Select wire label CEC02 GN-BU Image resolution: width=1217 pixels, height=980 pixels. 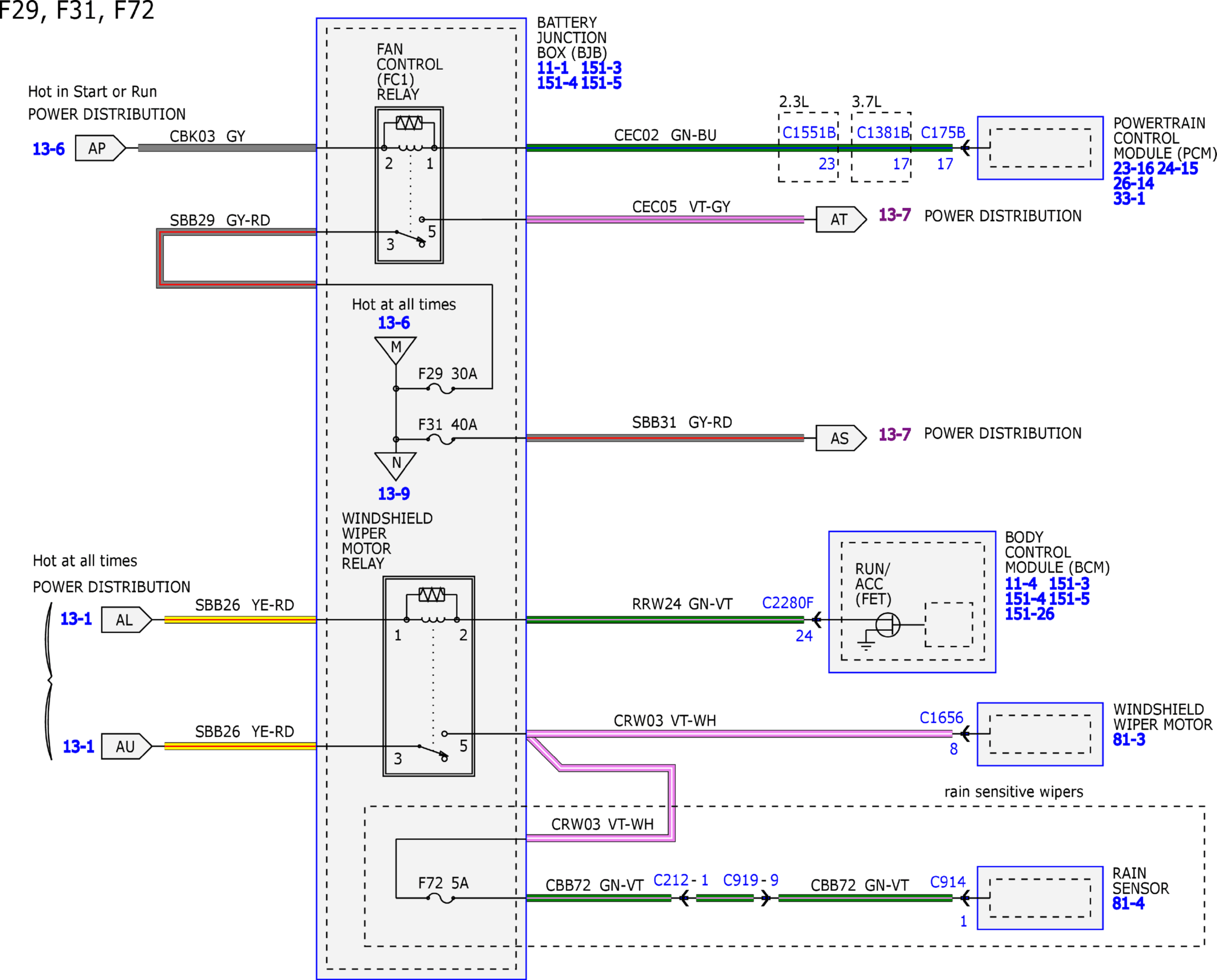665,135
